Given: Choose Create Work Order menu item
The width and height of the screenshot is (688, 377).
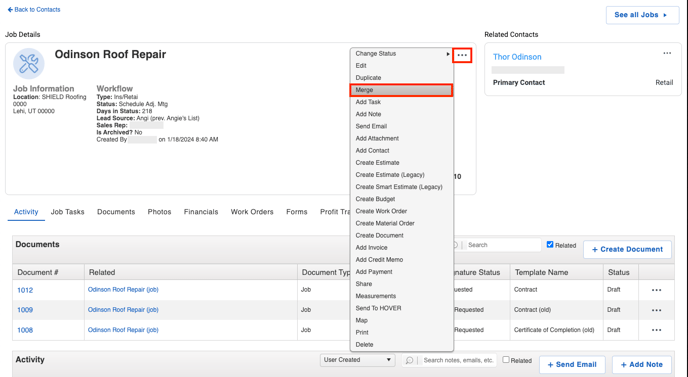Looking at the screenshot, I should click(x=401, y=211).
